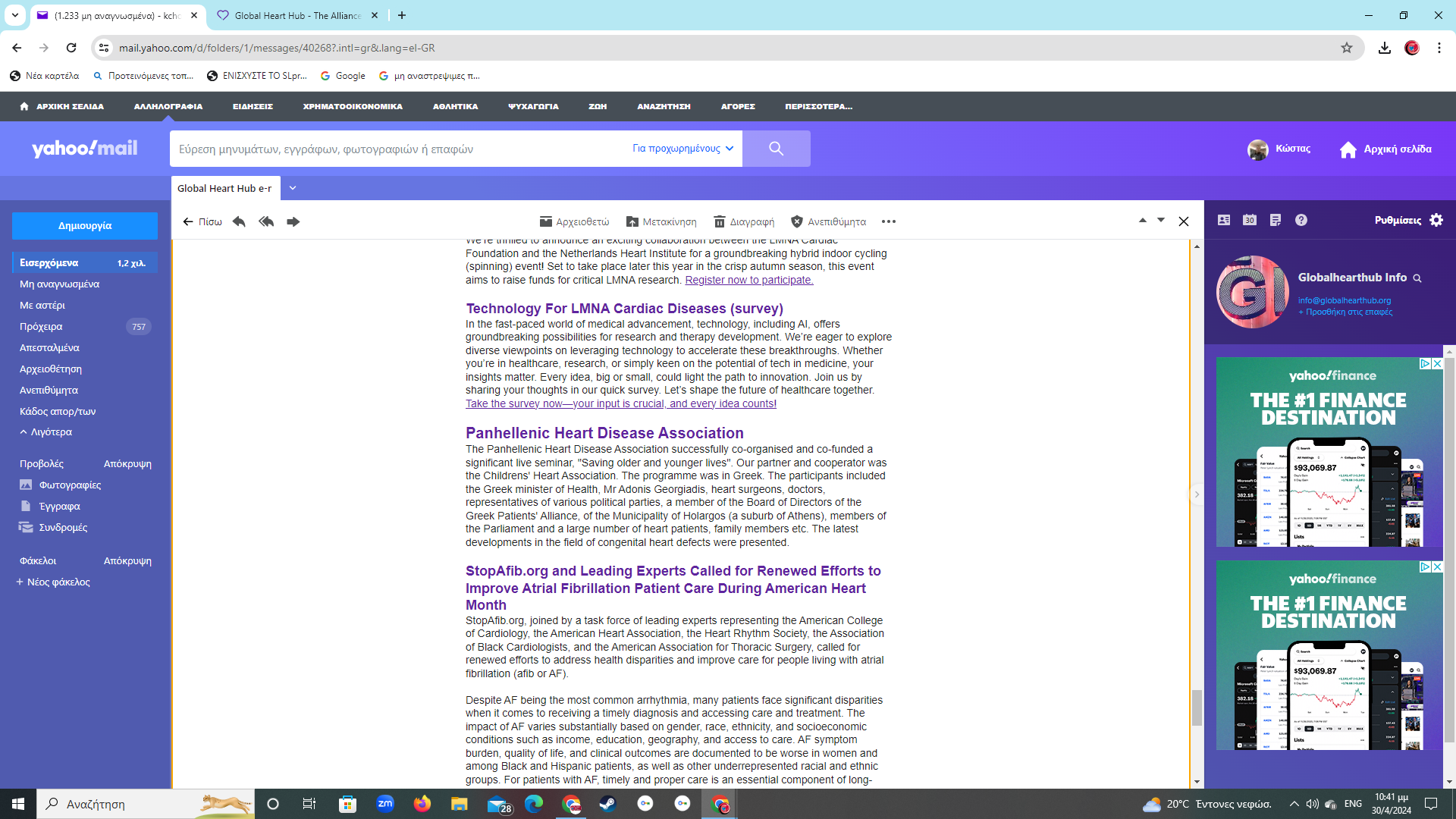
Task: Open the Κώστας account profile
Action: [x=1279, y=149]
